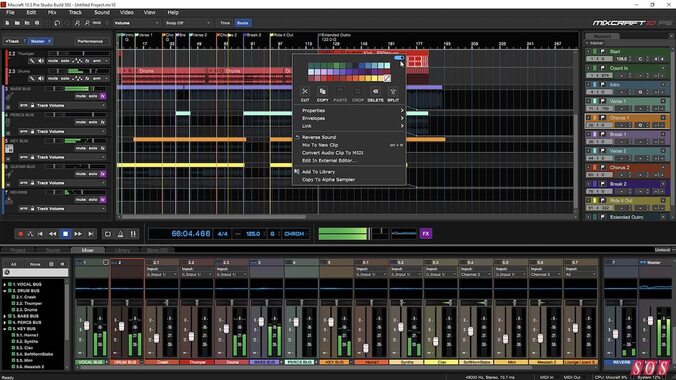The width and height of the screenshot is (676, 380).
Task: Switch timeline to Time mode
Action: click(x=225, y=23)
